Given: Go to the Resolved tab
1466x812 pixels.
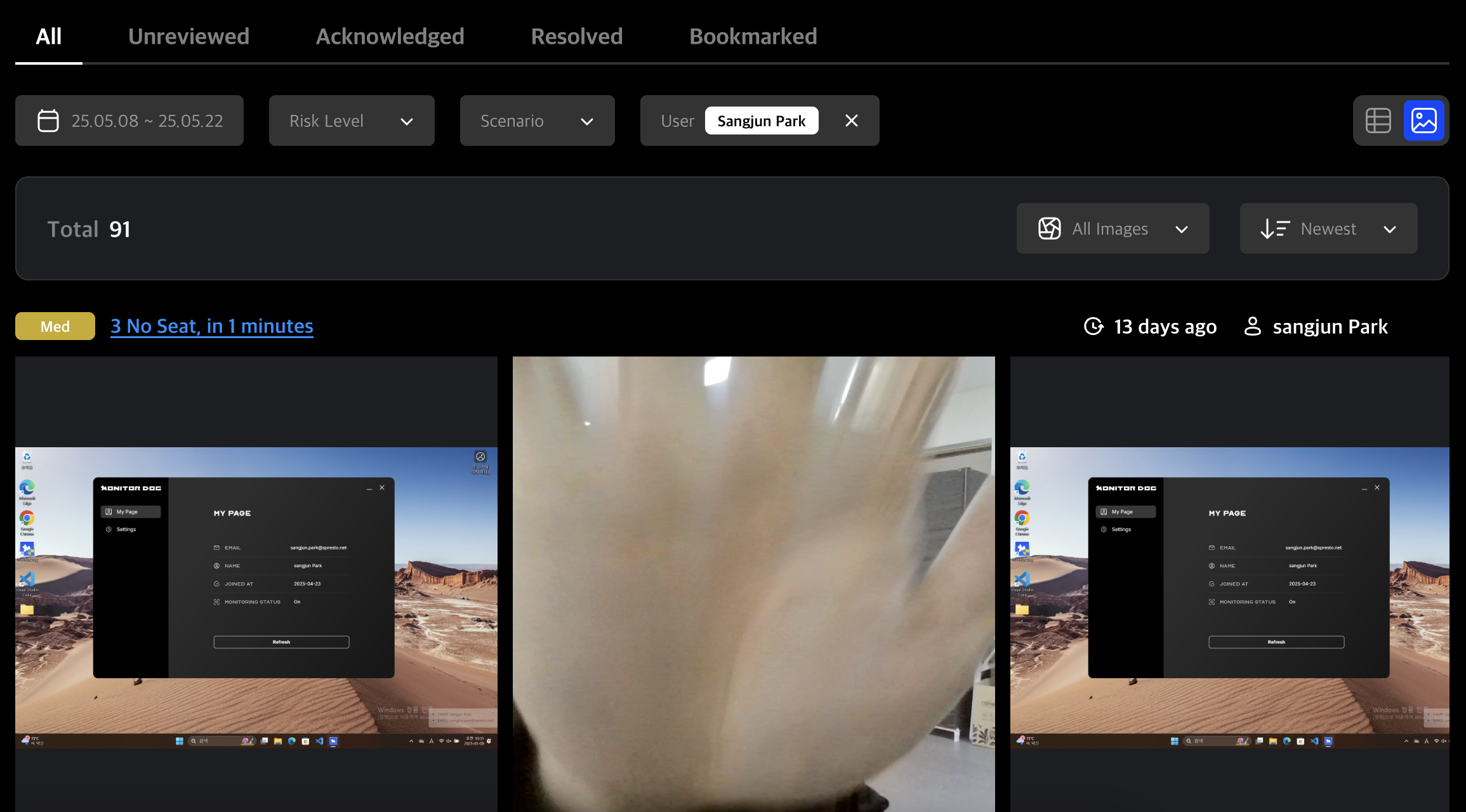Looking at the screenshot, I should coord(576,36).
